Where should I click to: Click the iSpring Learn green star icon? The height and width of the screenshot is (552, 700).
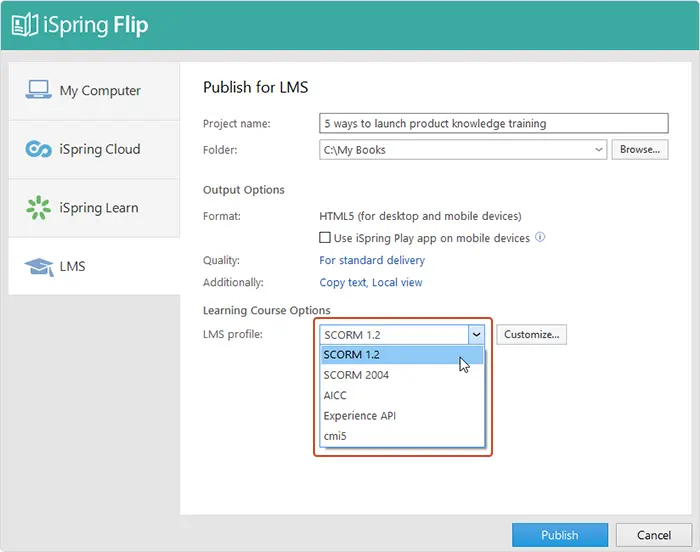38,208
